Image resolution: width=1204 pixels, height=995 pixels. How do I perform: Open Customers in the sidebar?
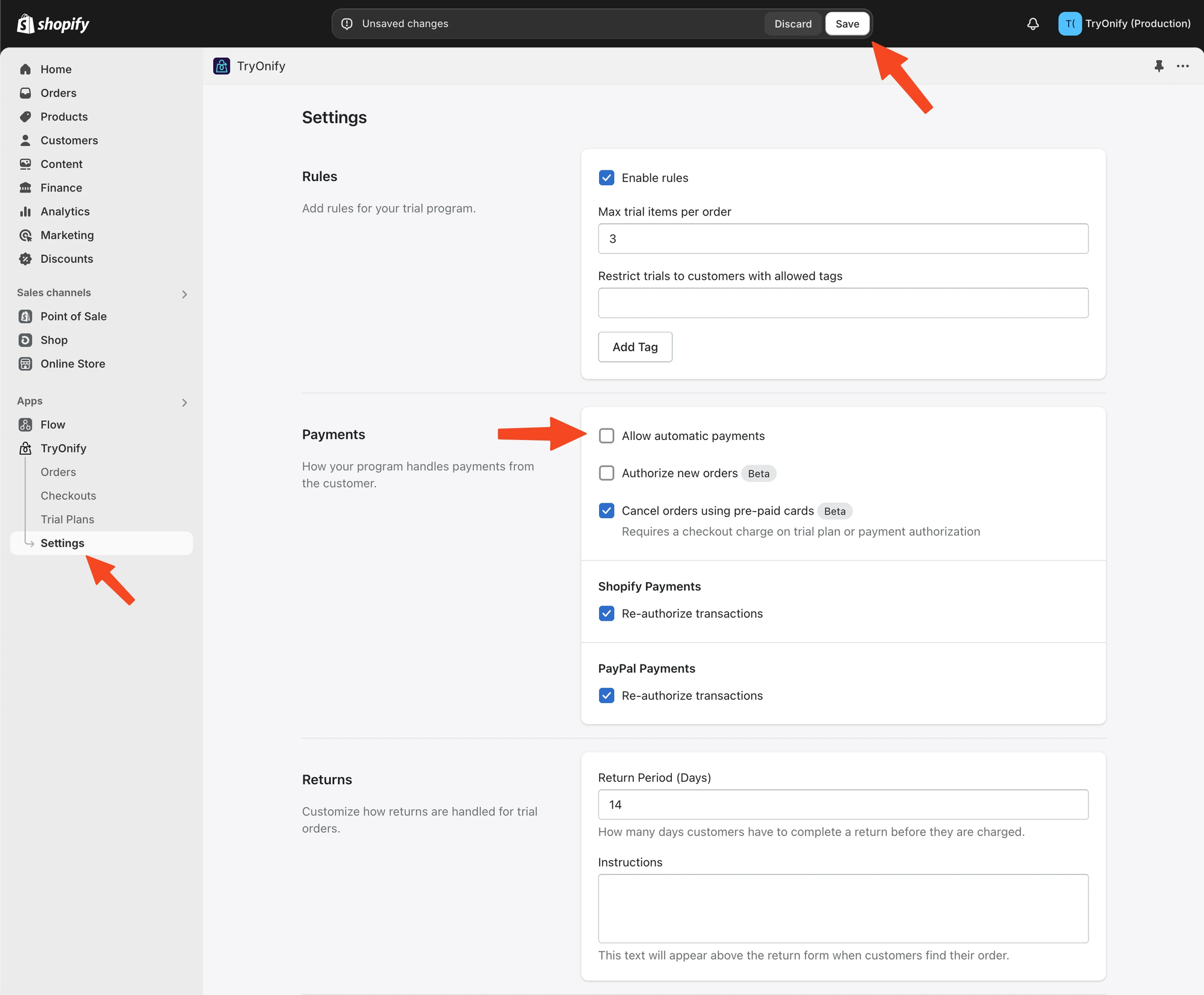(101, 140)
